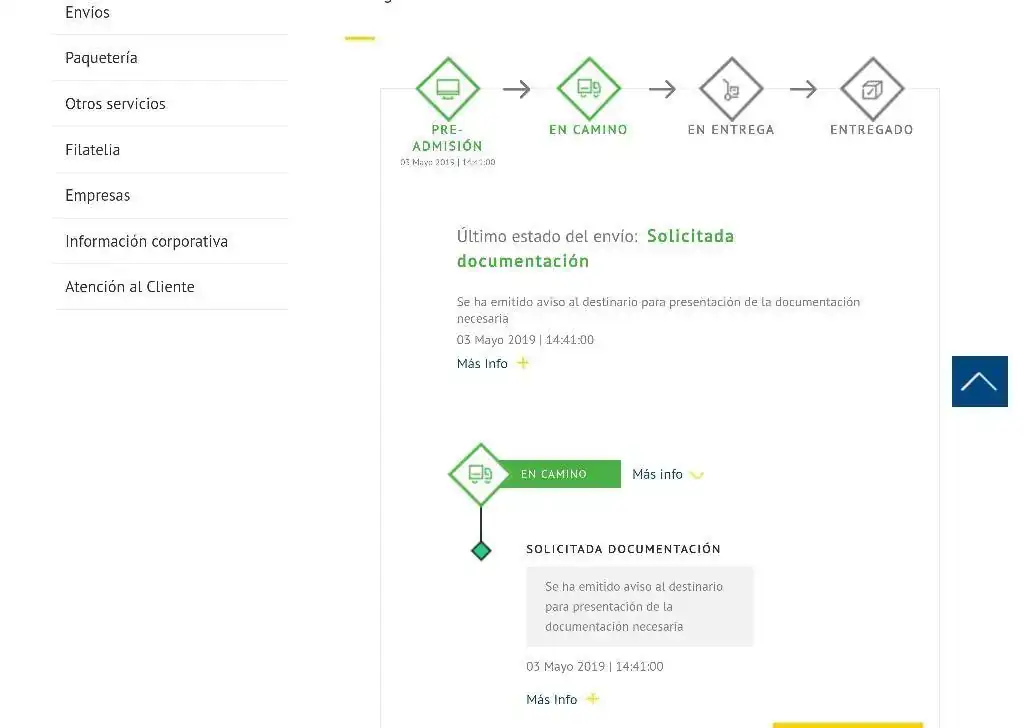The image size is (1024, 728).
Task: Open the Paquetería menu item
Action: (101, 57)
